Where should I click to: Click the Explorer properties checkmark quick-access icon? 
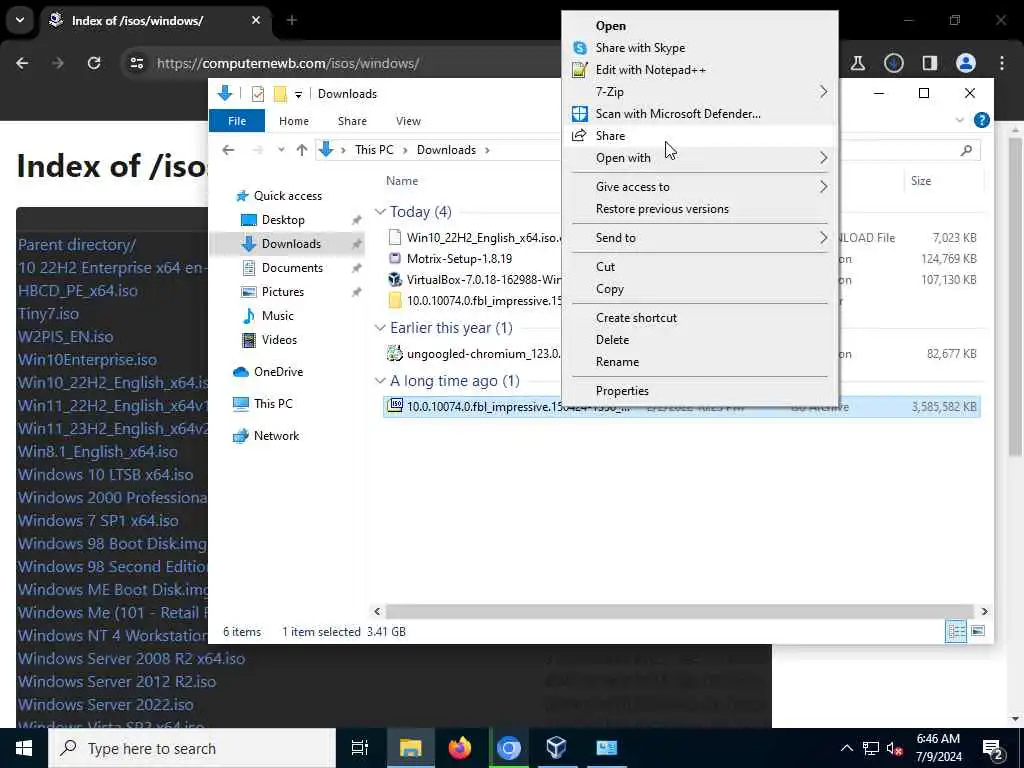[258, 94]
